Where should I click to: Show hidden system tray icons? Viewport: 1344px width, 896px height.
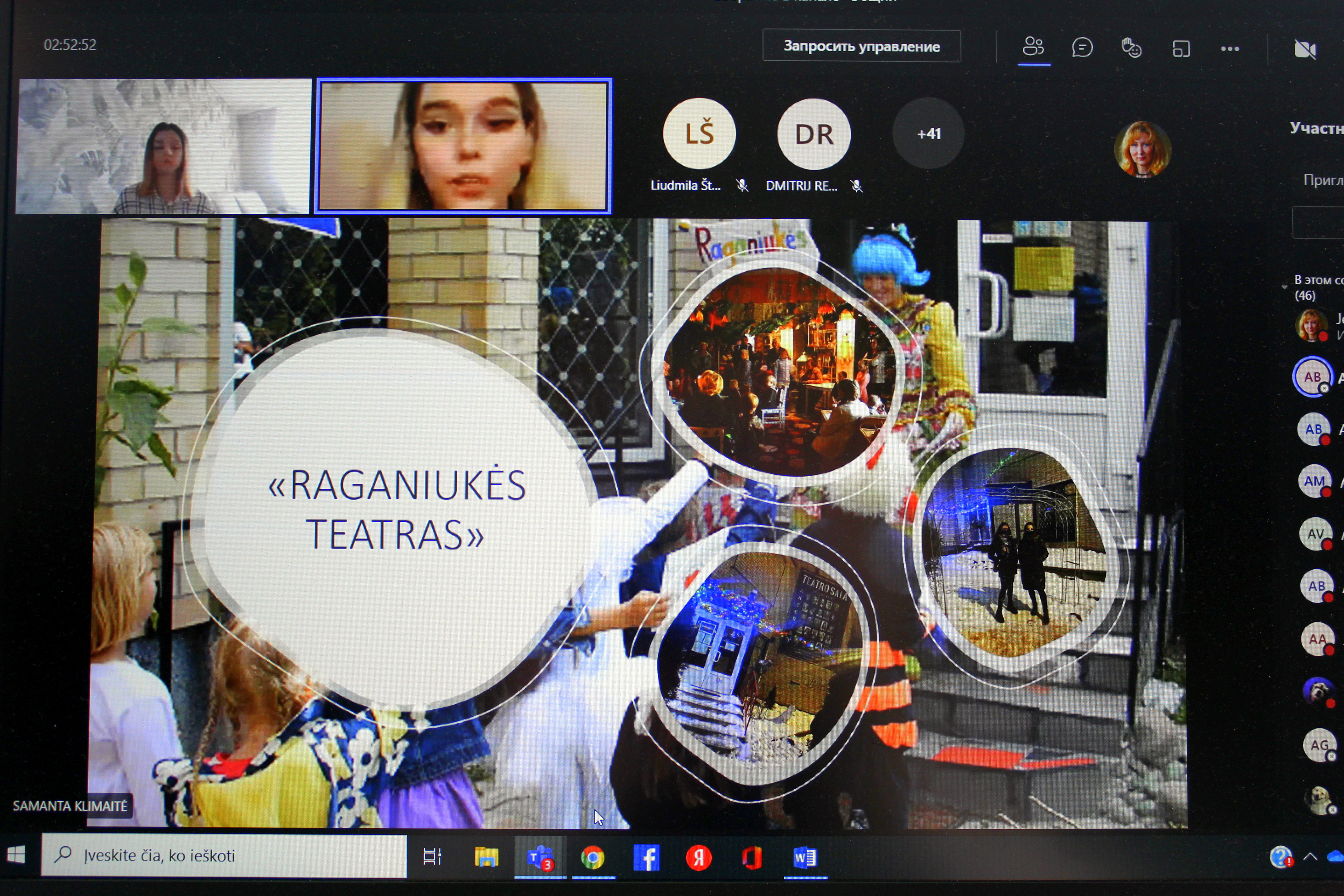pyautogui.click(x=1310, y=857)
